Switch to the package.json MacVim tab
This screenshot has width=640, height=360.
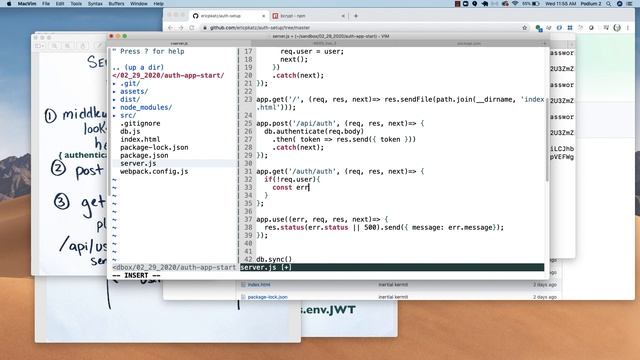pyautogui.click(x=469, y=43)
